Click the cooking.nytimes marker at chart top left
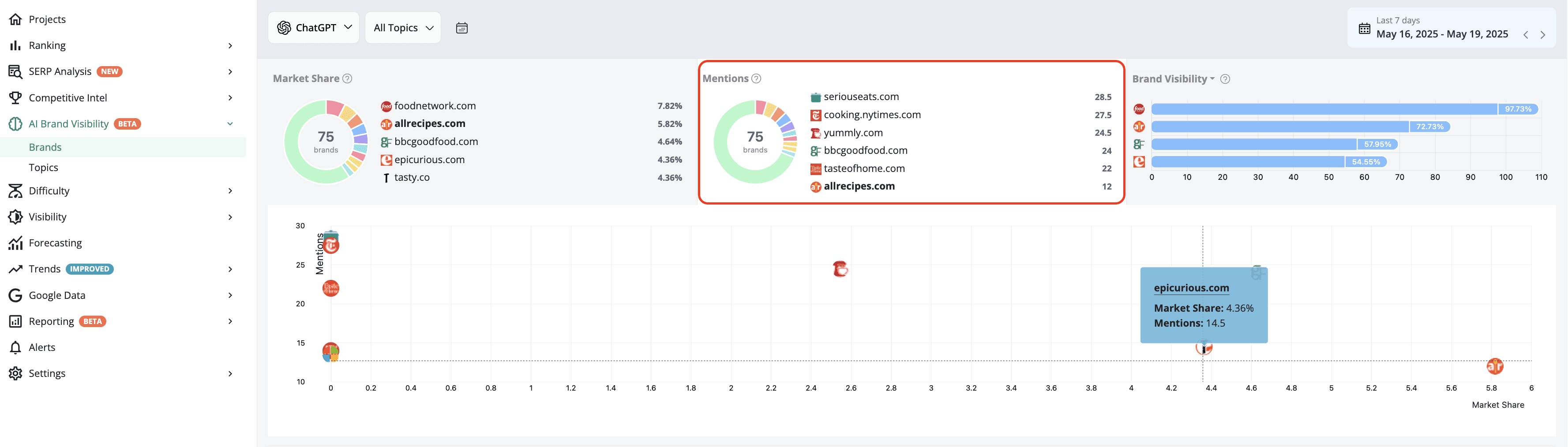Image resolution: width=1568 pixels, height=447 pixels. tap(331, 246)
